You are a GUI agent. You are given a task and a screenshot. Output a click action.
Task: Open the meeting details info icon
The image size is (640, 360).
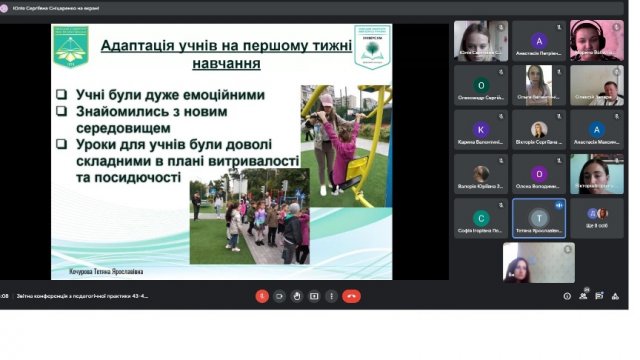[x=567, y=296]
